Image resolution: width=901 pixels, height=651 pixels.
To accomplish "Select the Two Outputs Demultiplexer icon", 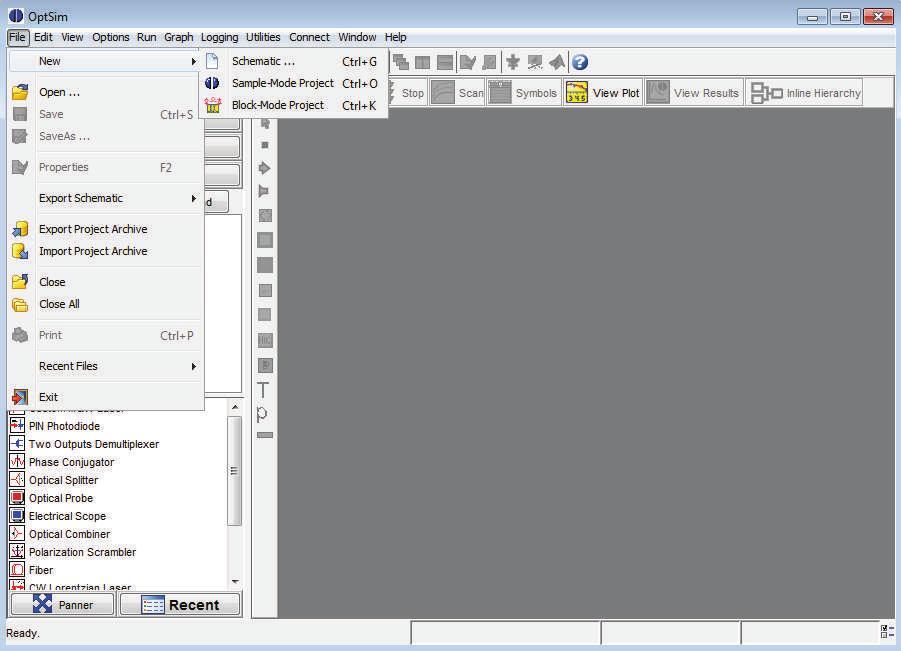I will point(17,444).
